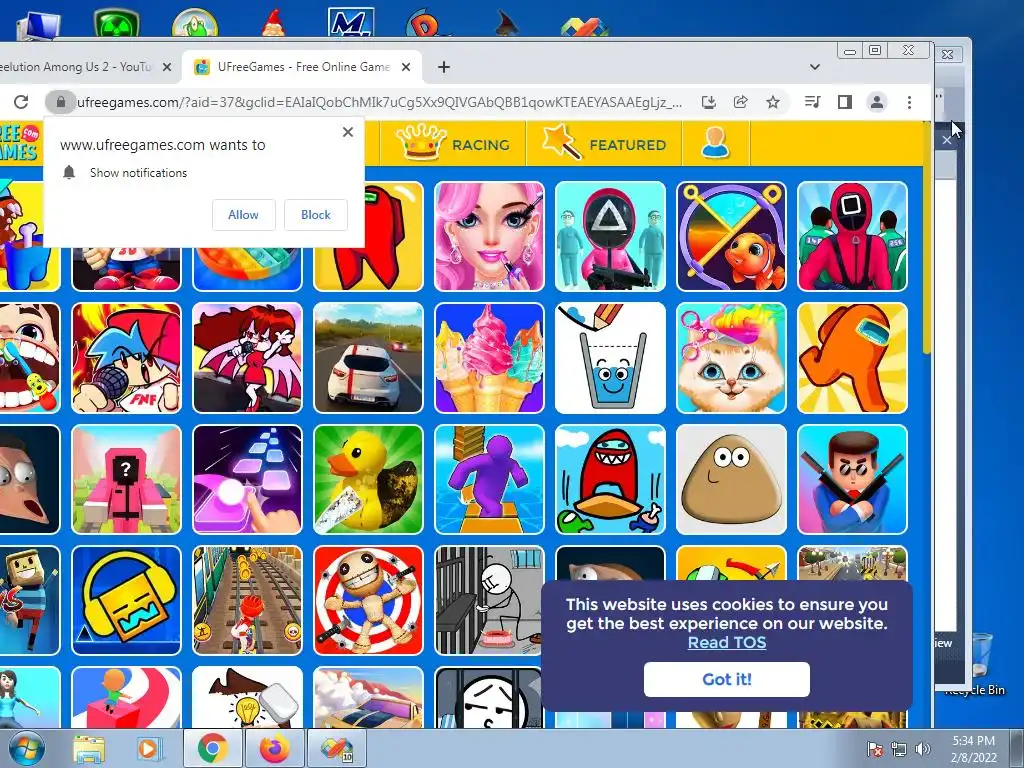This screenshot has height=768, width=1024.
Task: Bookmark this page with the star icon
Action: (x=773, y=102)
